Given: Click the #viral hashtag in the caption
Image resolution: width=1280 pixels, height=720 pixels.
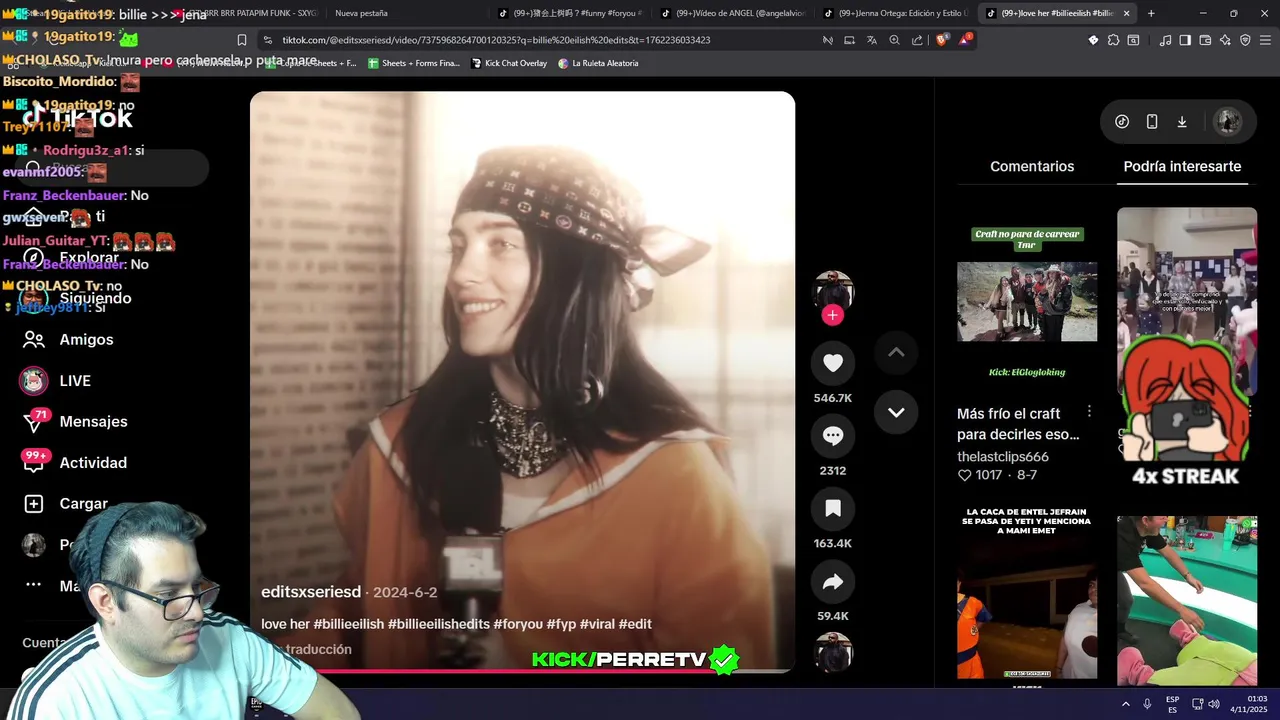Looking at the screenshot, I should pos(597,624).
